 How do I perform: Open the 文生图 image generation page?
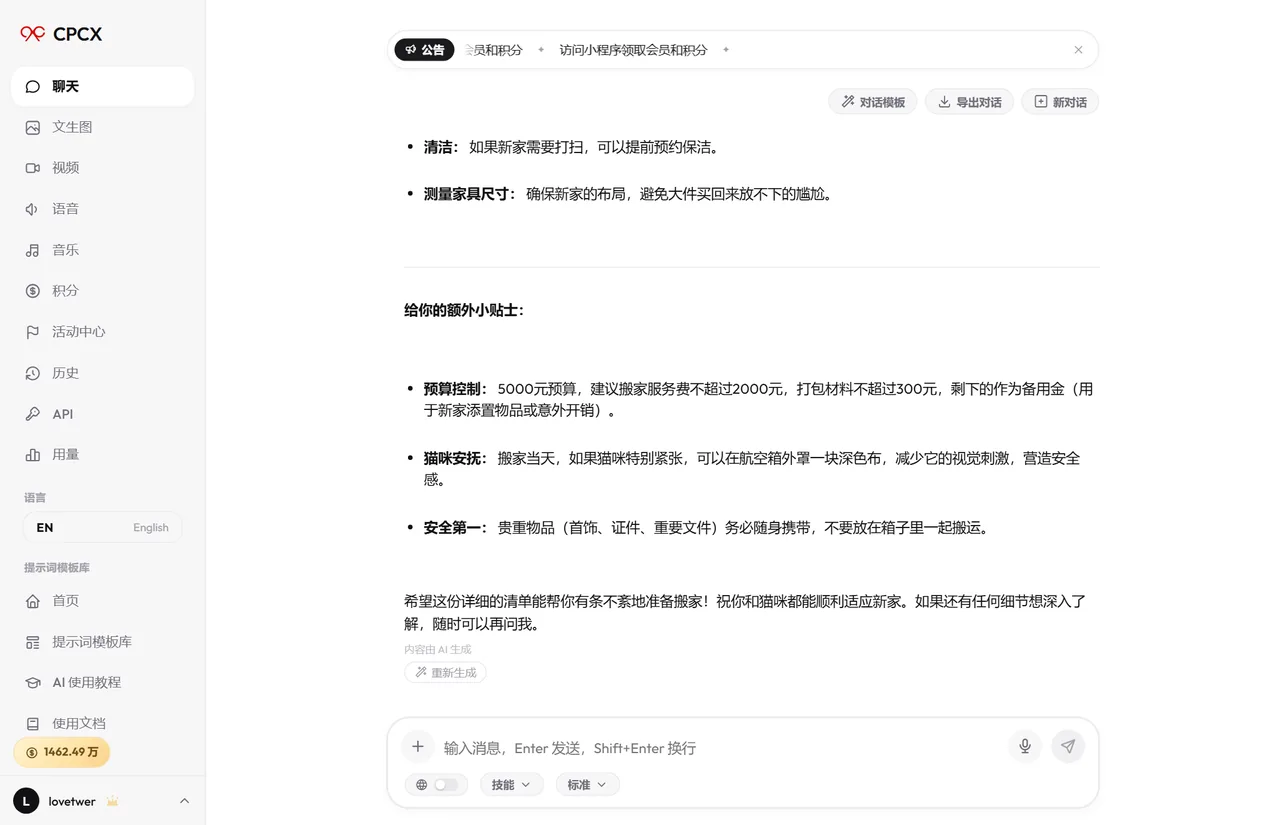click(102, 127)
